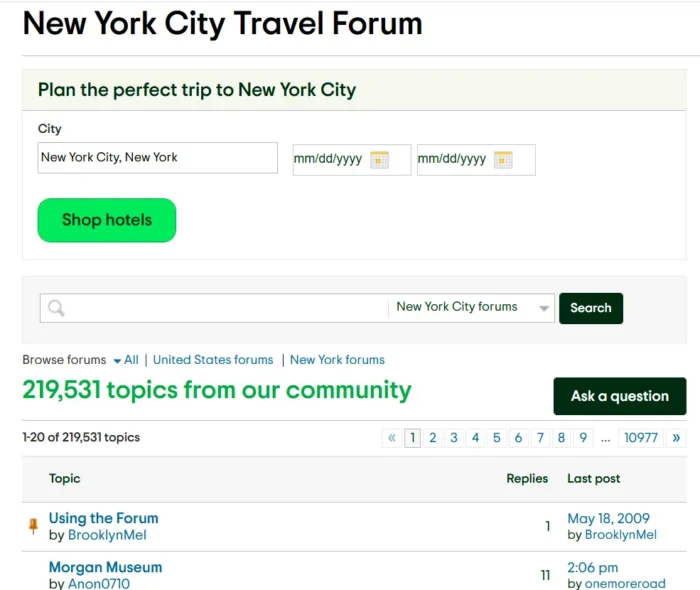Open the check-out date calendar icon
The height and width of the screenshot is (590, 700).
(x=503, y=160)
